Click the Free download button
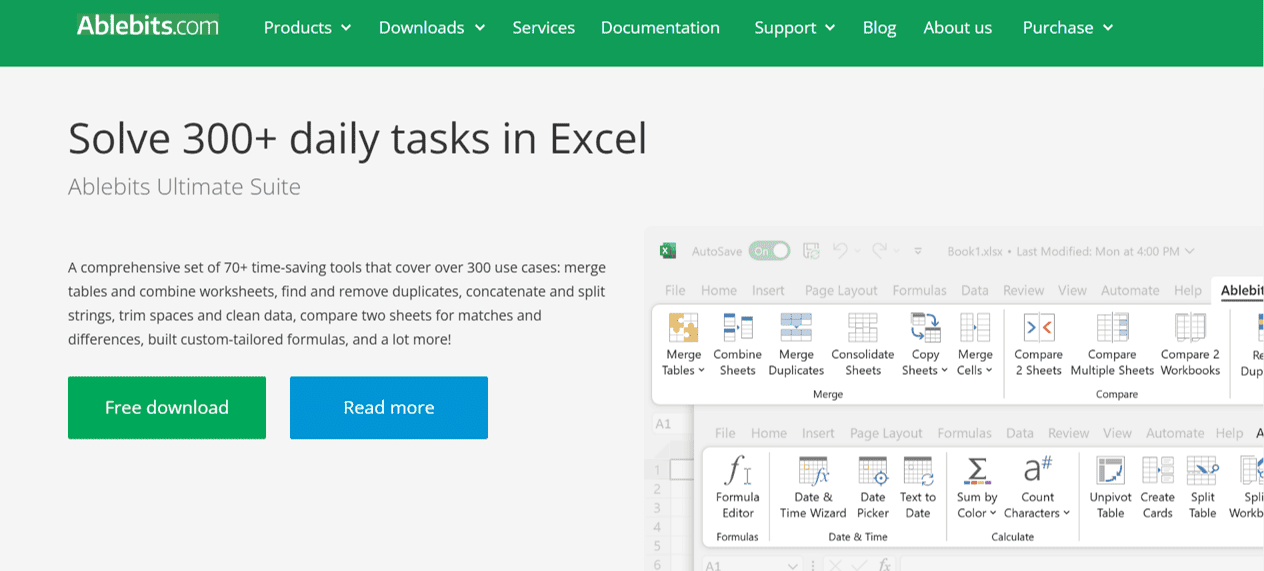Viewport: 1264px width, 571px height. pyautogui.click(x=167, y=407)
